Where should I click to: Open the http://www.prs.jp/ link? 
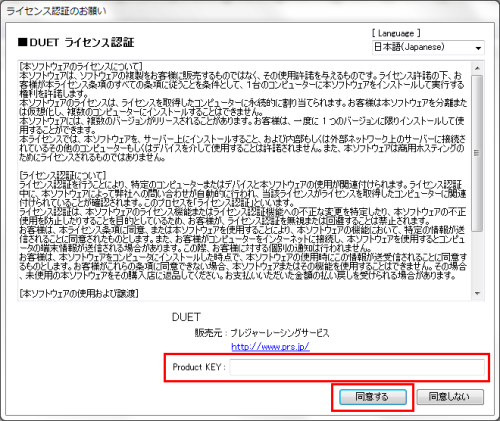270,347
